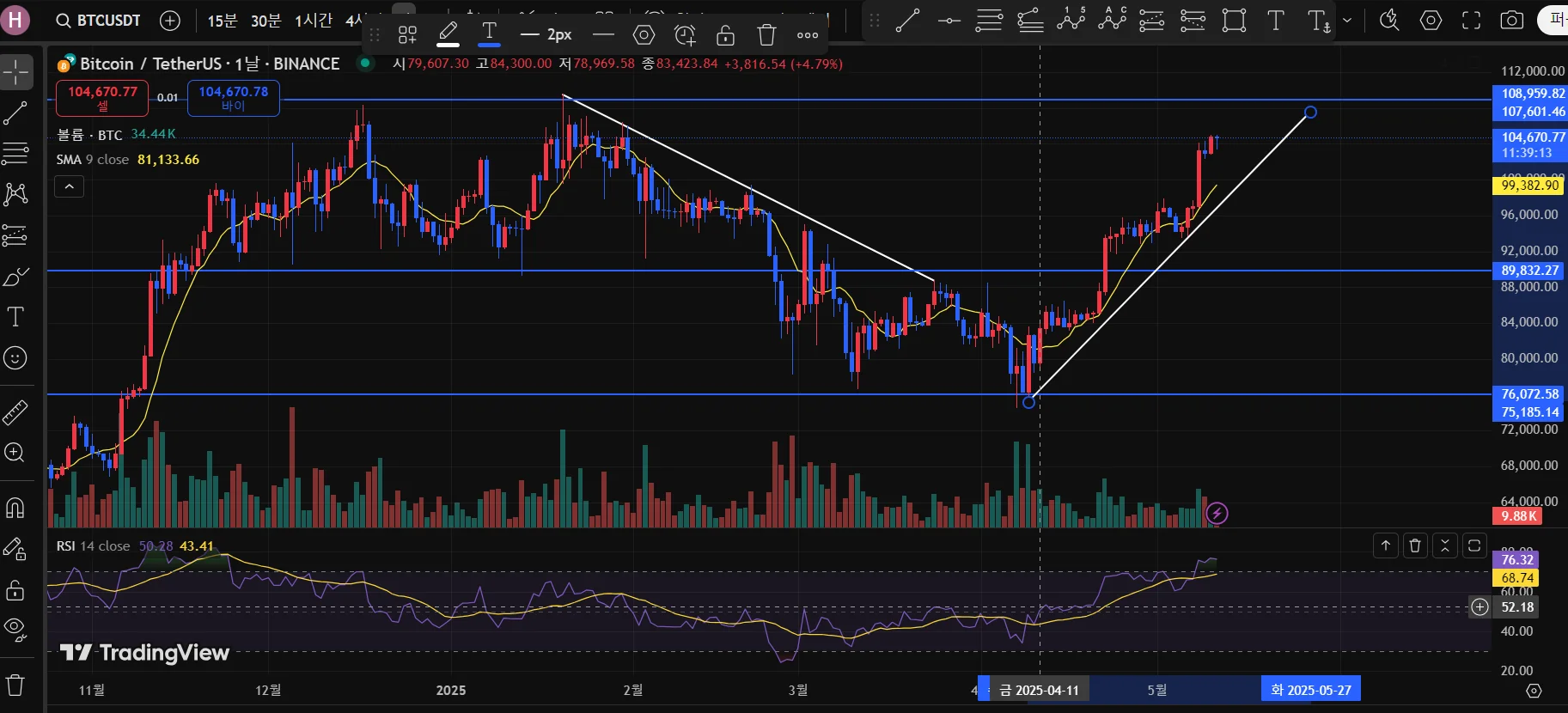Switch to 15분 timeframe
This screenshot has width=1568, height=713.
[222, 21]
